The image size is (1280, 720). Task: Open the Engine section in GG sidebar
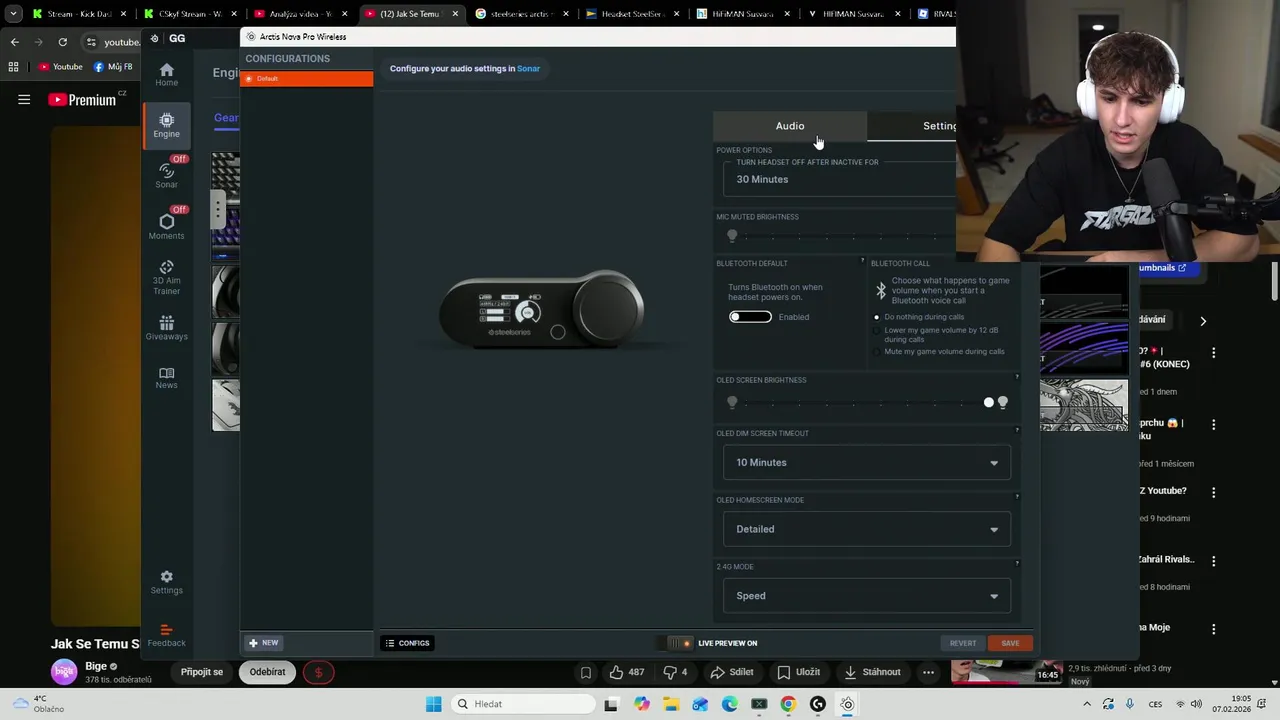click(166, 125)
